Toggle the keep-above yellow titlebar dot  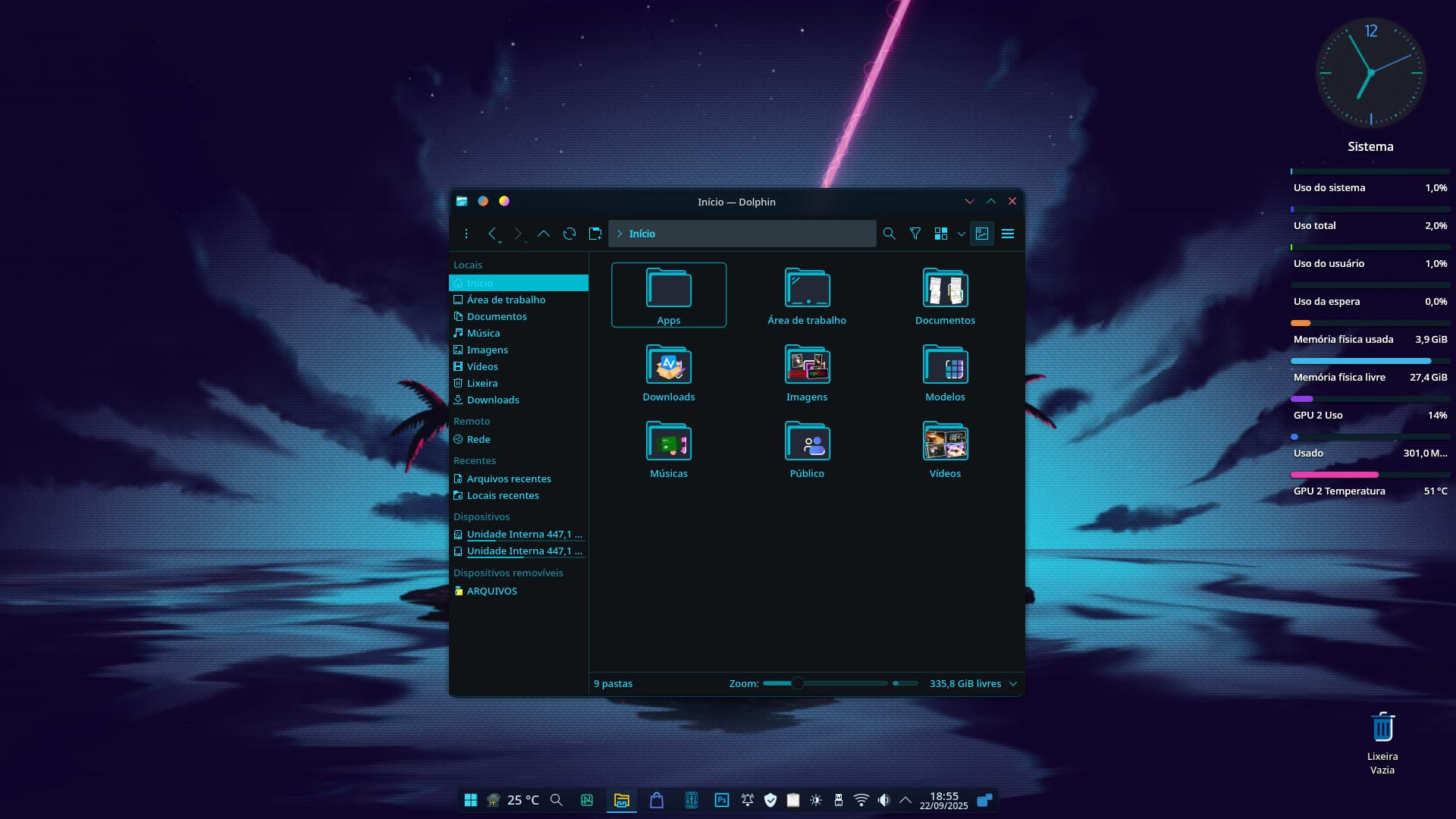coord(504,201)
